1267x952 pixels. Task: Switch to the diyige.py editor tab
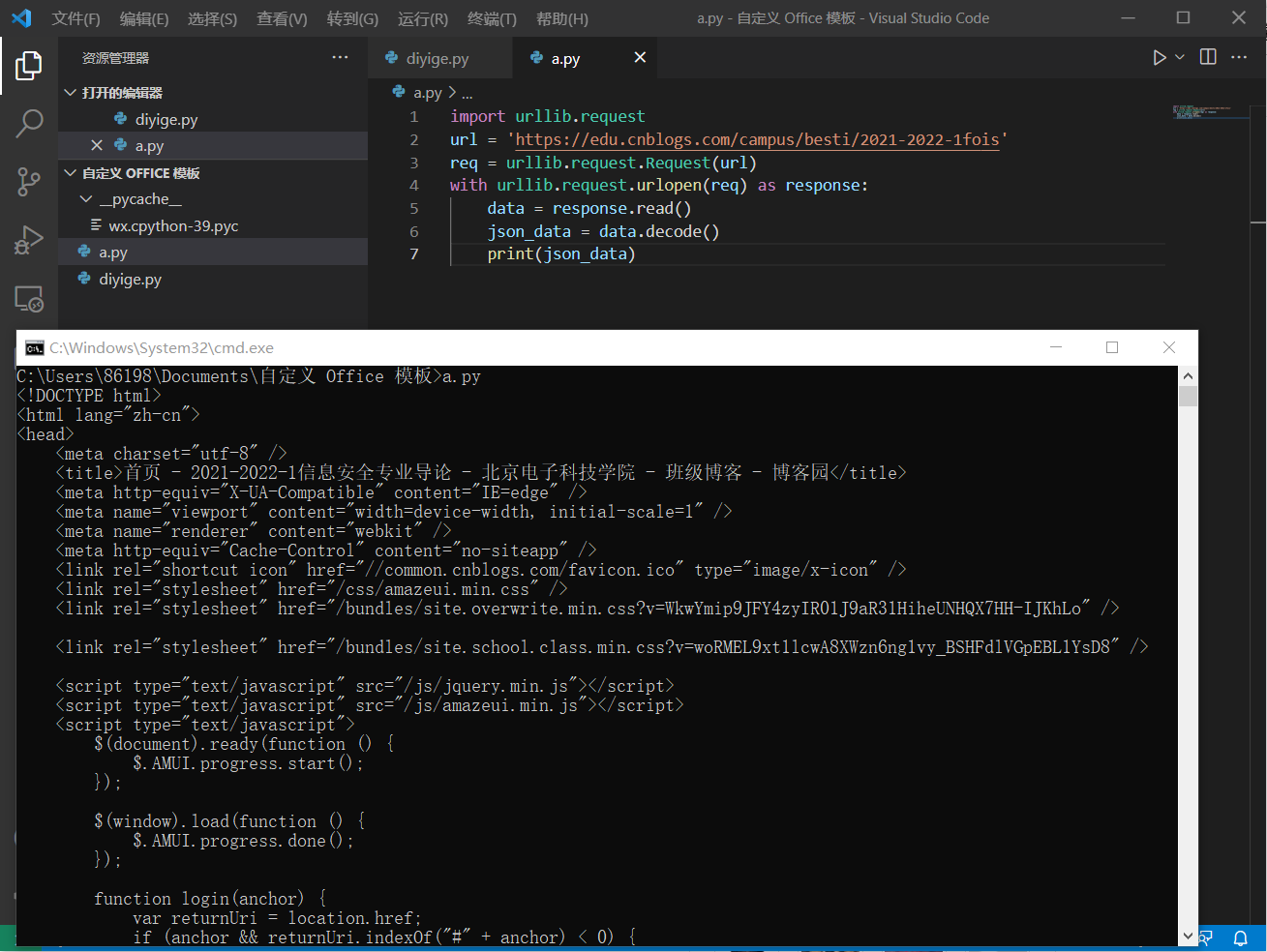point(440,58)
